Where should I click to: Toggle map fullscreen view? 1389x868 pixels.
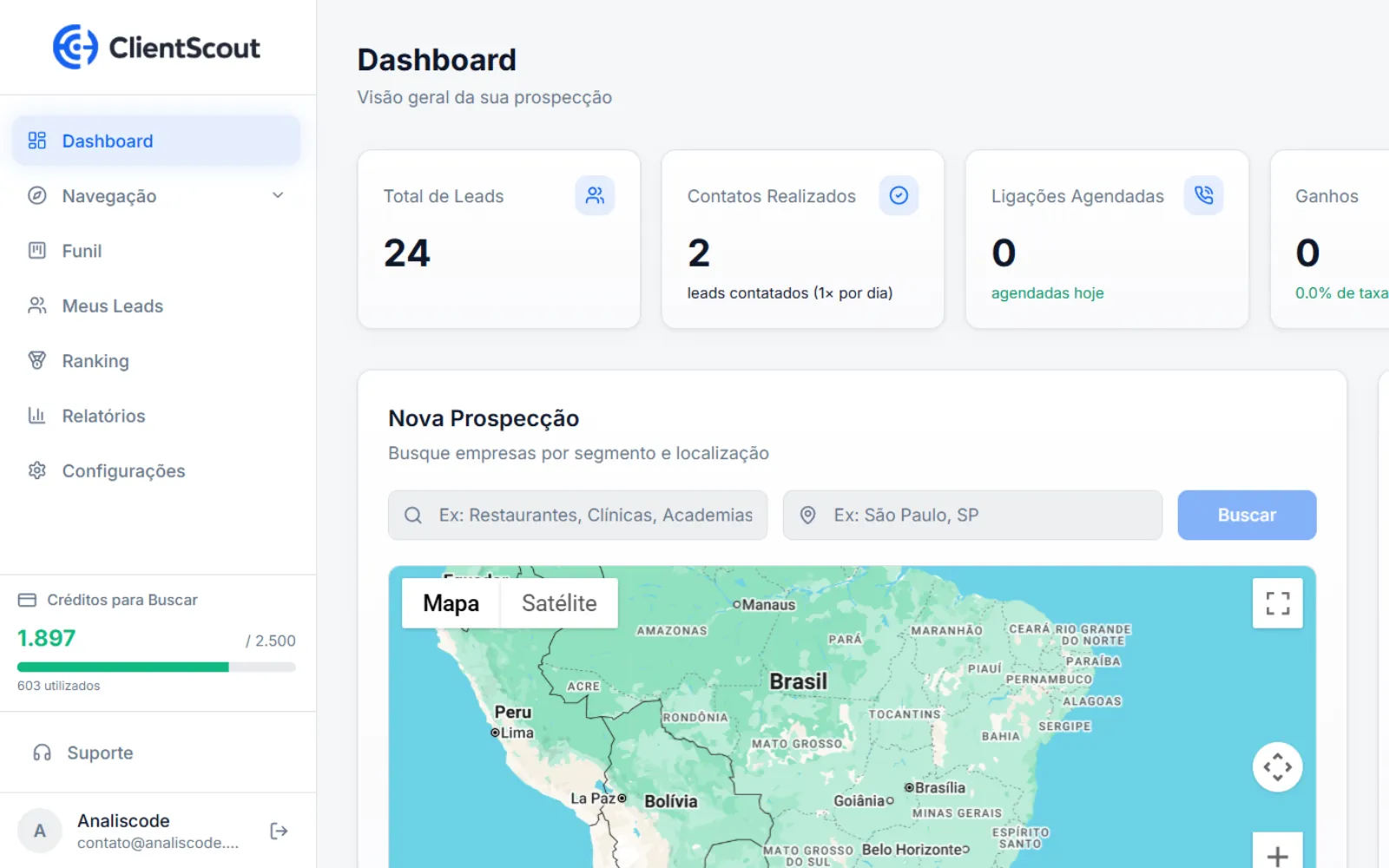click(x=1277, y=603)
